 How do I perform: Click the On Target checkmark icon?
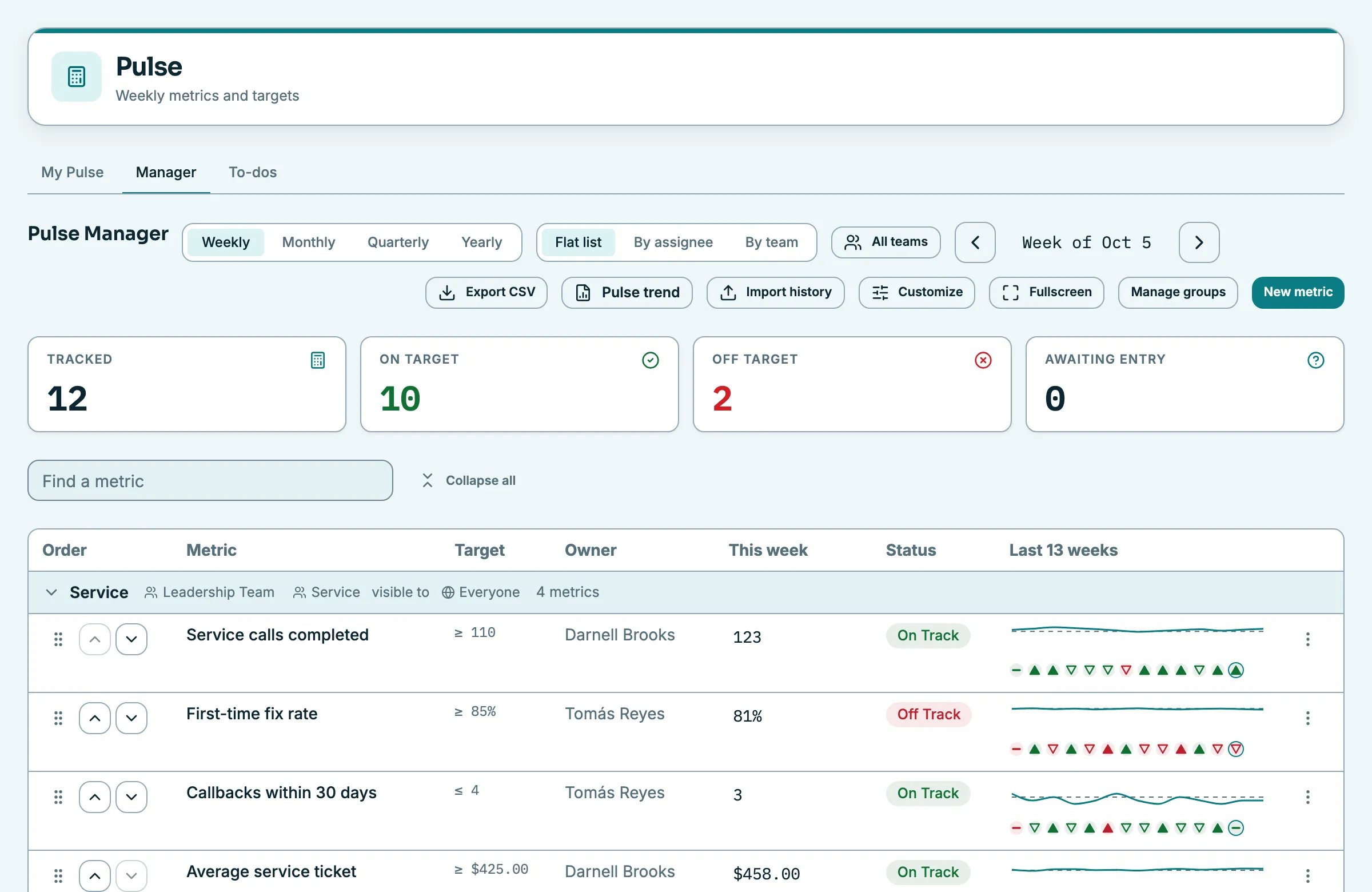[x=650, y=360]
